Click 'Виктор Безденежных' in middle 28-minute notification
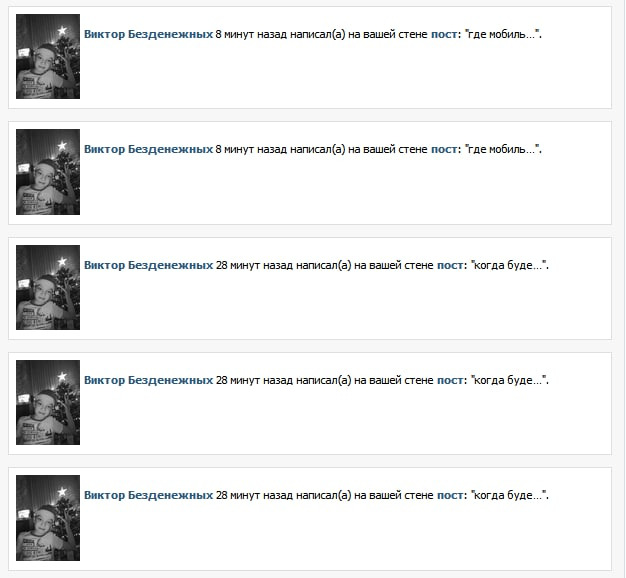626x578 pixels. [x=149, y=380]
